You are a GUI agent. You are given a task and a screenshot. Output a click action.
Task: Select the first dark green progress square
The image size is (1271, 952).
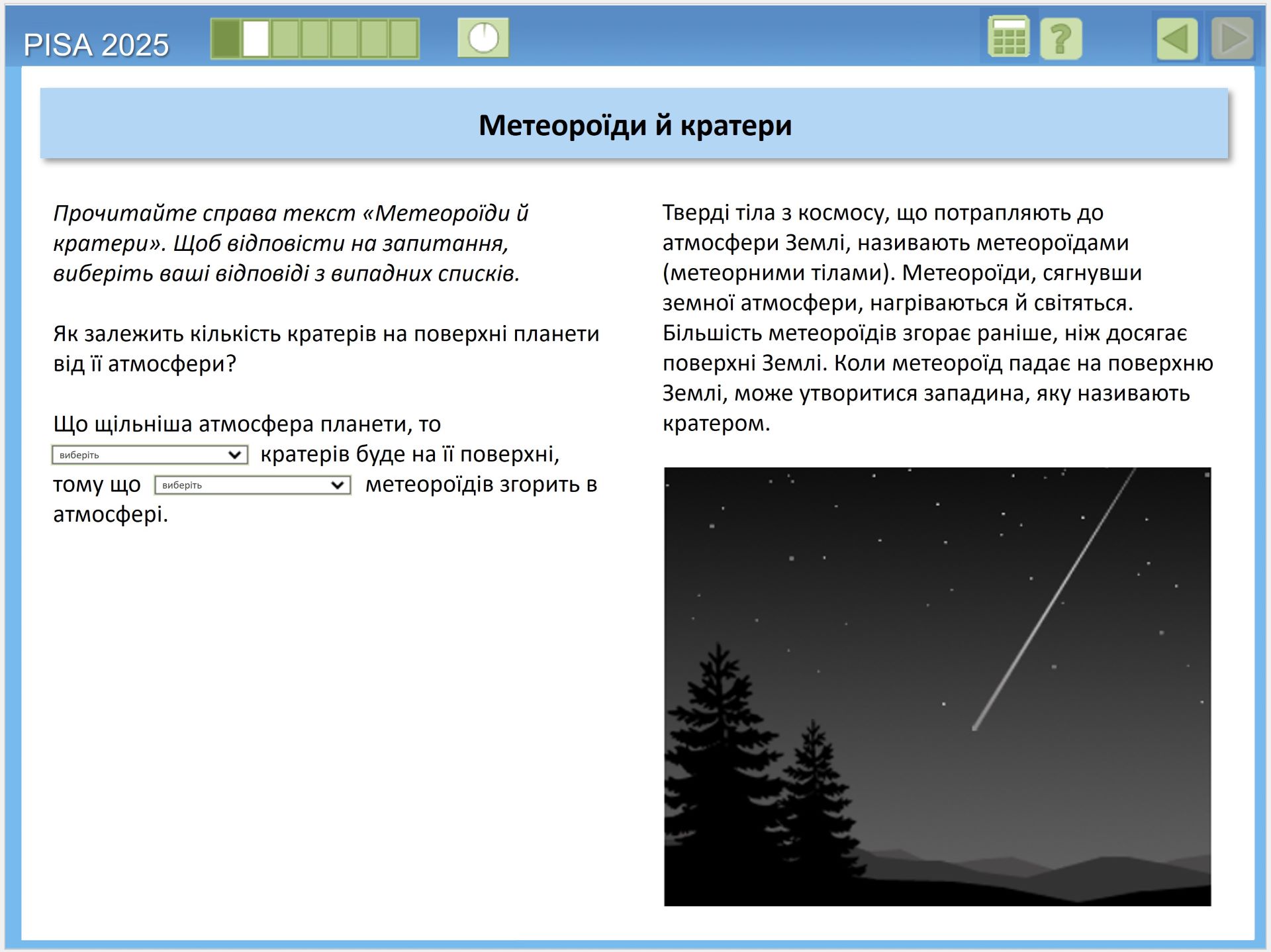[226, 38]
